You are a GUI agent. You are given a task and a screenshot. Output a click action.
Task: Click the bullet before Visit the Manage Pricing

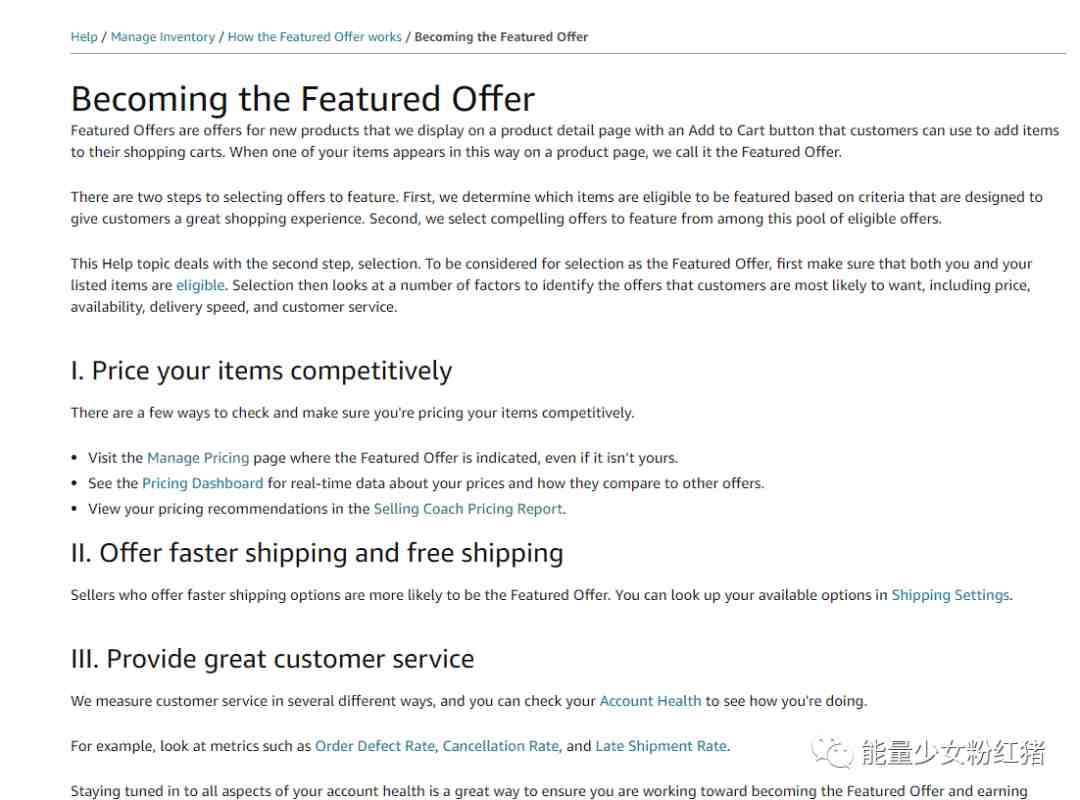pyautogui.click(x=74, y=458)
